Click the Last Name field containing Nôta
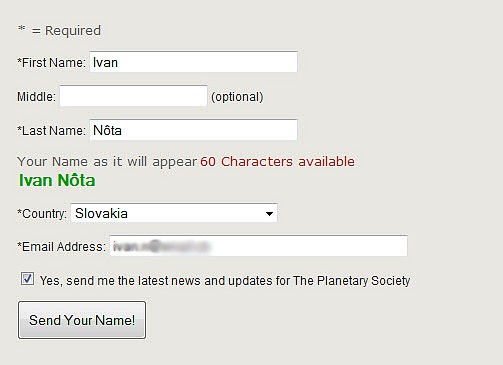The width and height of the screenshot is (503, 365). 193,130
